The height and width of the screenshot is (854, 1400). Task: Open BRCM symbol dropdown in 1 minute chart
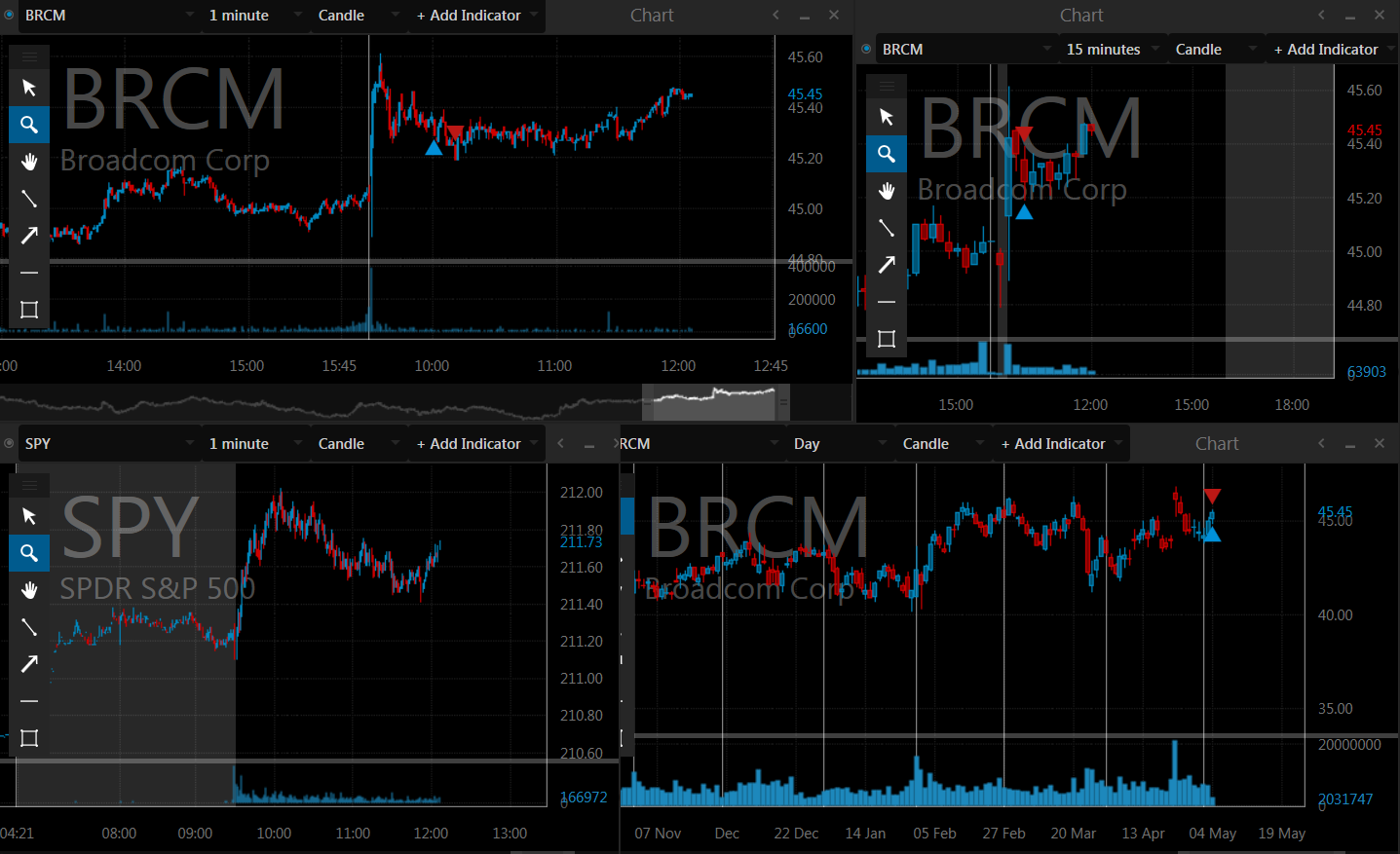pyautogui.click(x=109, y=16)
